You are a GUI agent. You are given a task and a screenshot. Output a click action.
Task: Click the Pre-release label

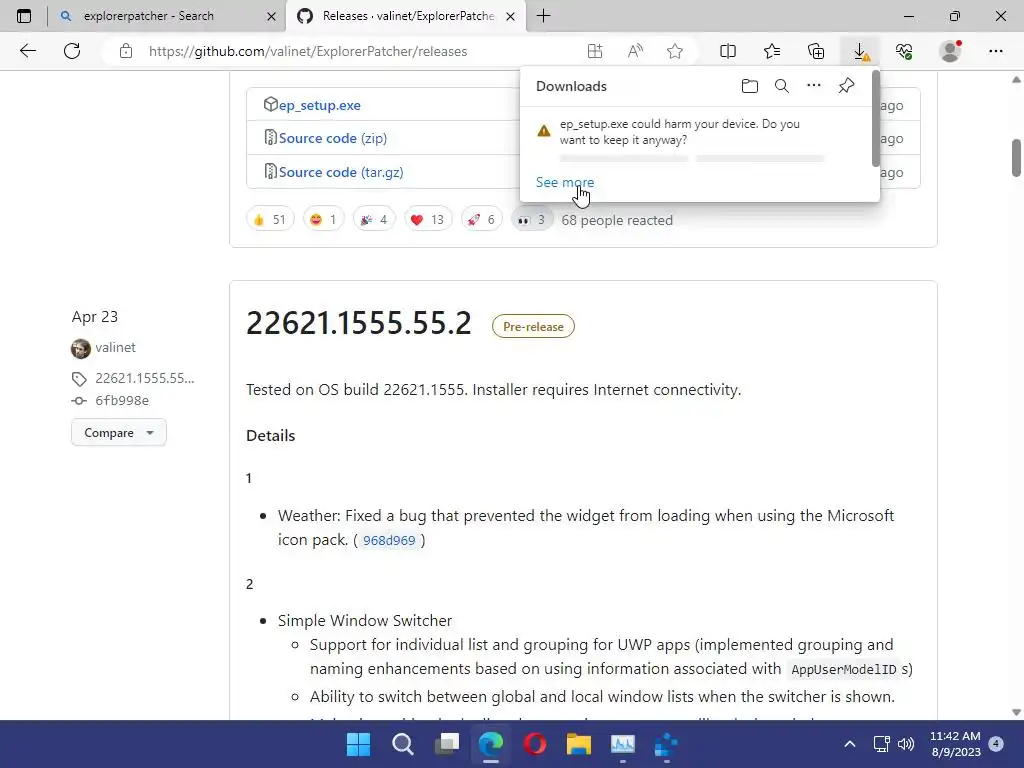click(533, 327)
